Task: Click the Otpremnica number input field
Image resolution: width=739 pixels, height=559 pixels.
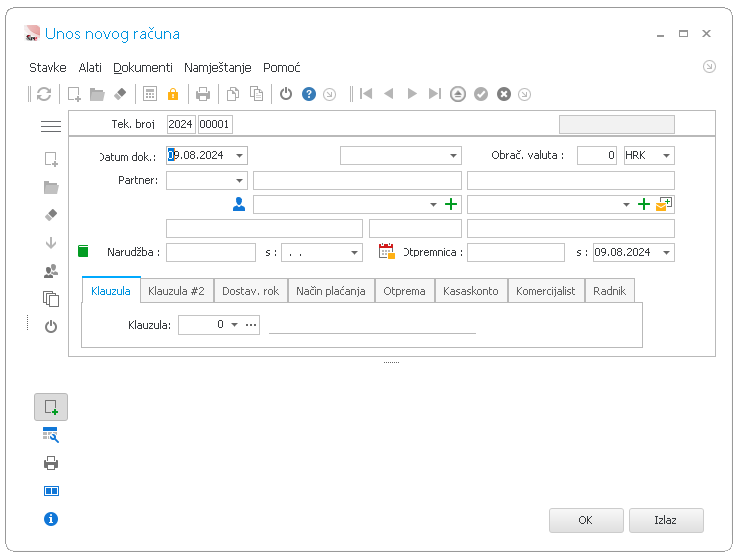Action: tap(516, 253)
